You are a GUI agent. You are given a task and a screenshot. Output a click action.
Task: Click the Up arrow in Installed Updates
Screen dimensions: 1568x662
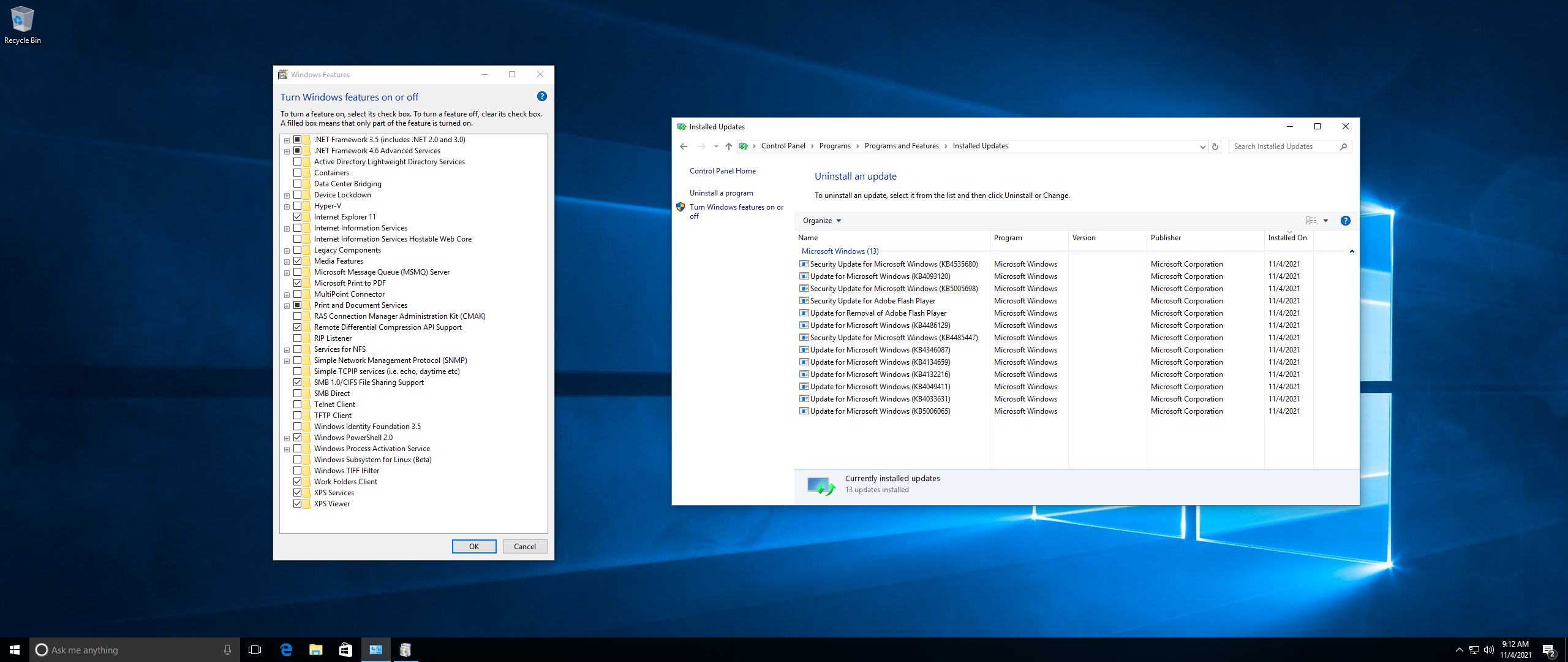[x=728, y=146]
